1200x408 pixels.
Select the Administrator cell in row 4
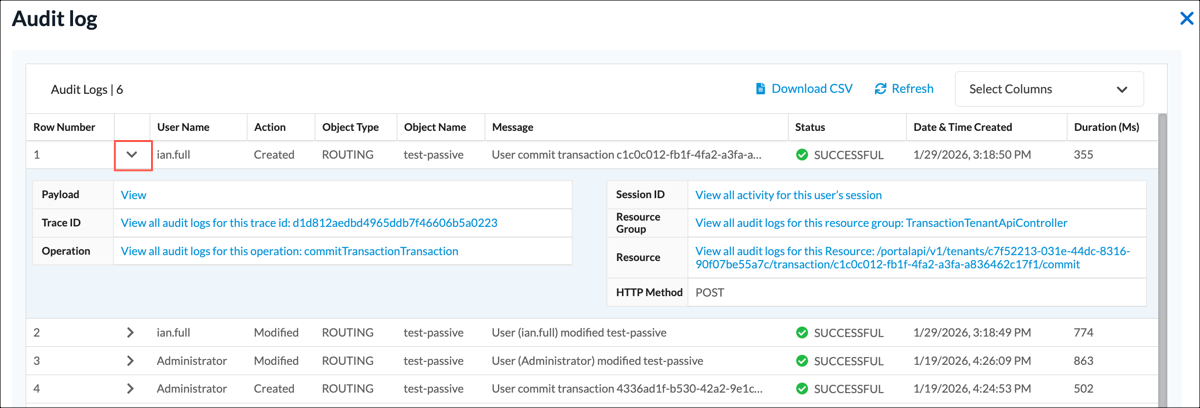[x=192, y=388]
